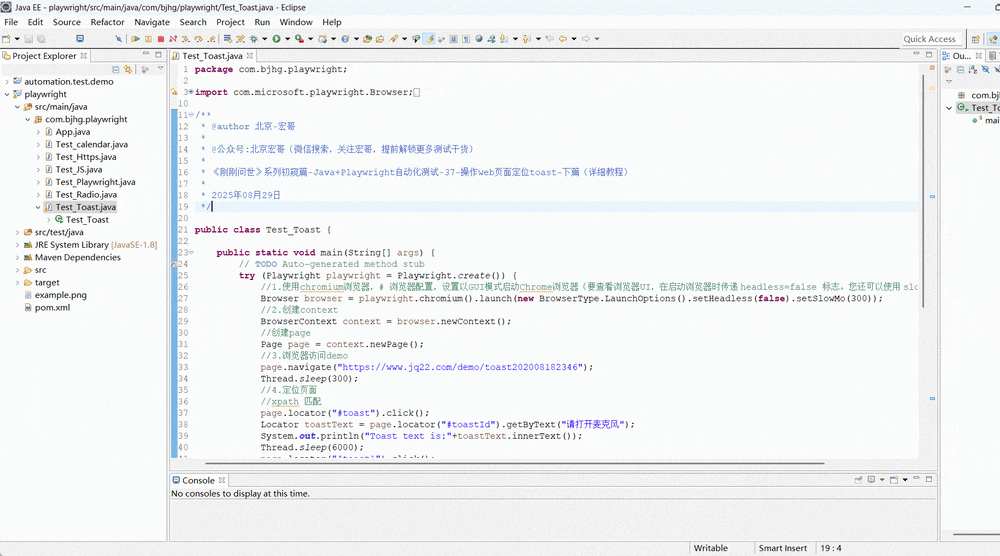Open Project Explorer View Menu triangle
Screen dimensions: 1000x556
coord(161,69)
